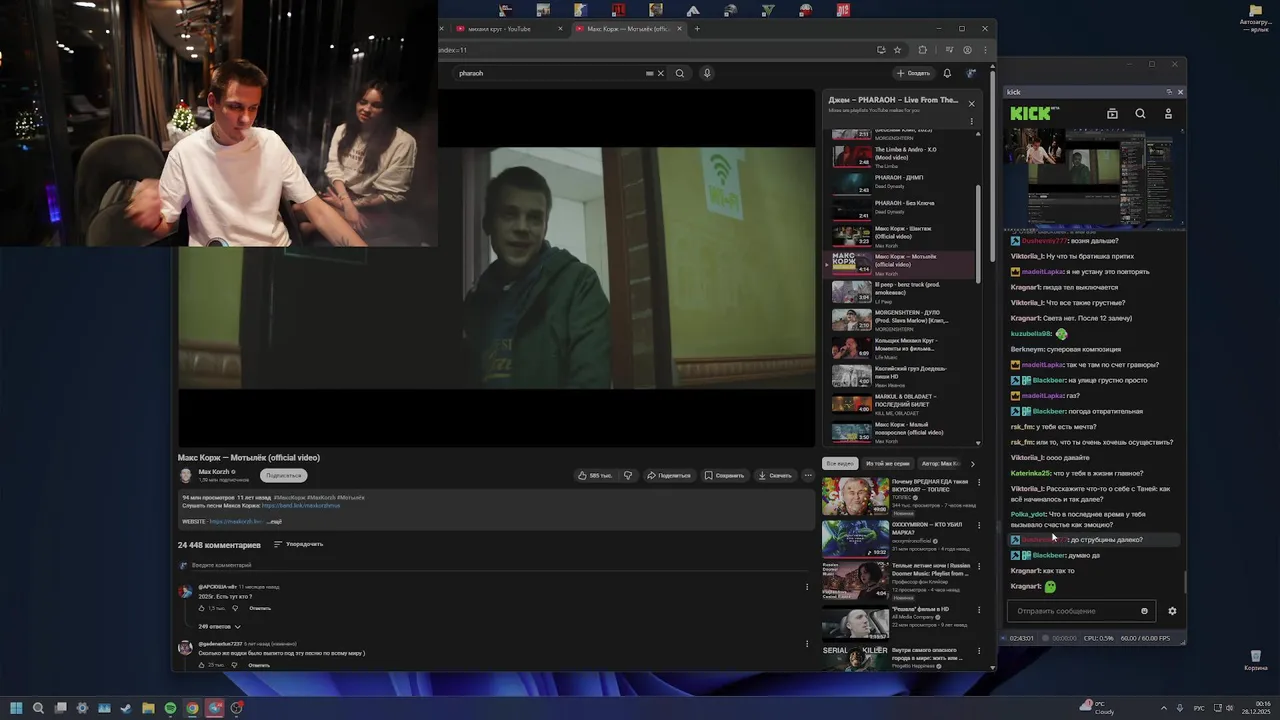The width and height of the screenshot is (1280, 720).
Task: Open options menu for first comment
Action: [807, 587]
